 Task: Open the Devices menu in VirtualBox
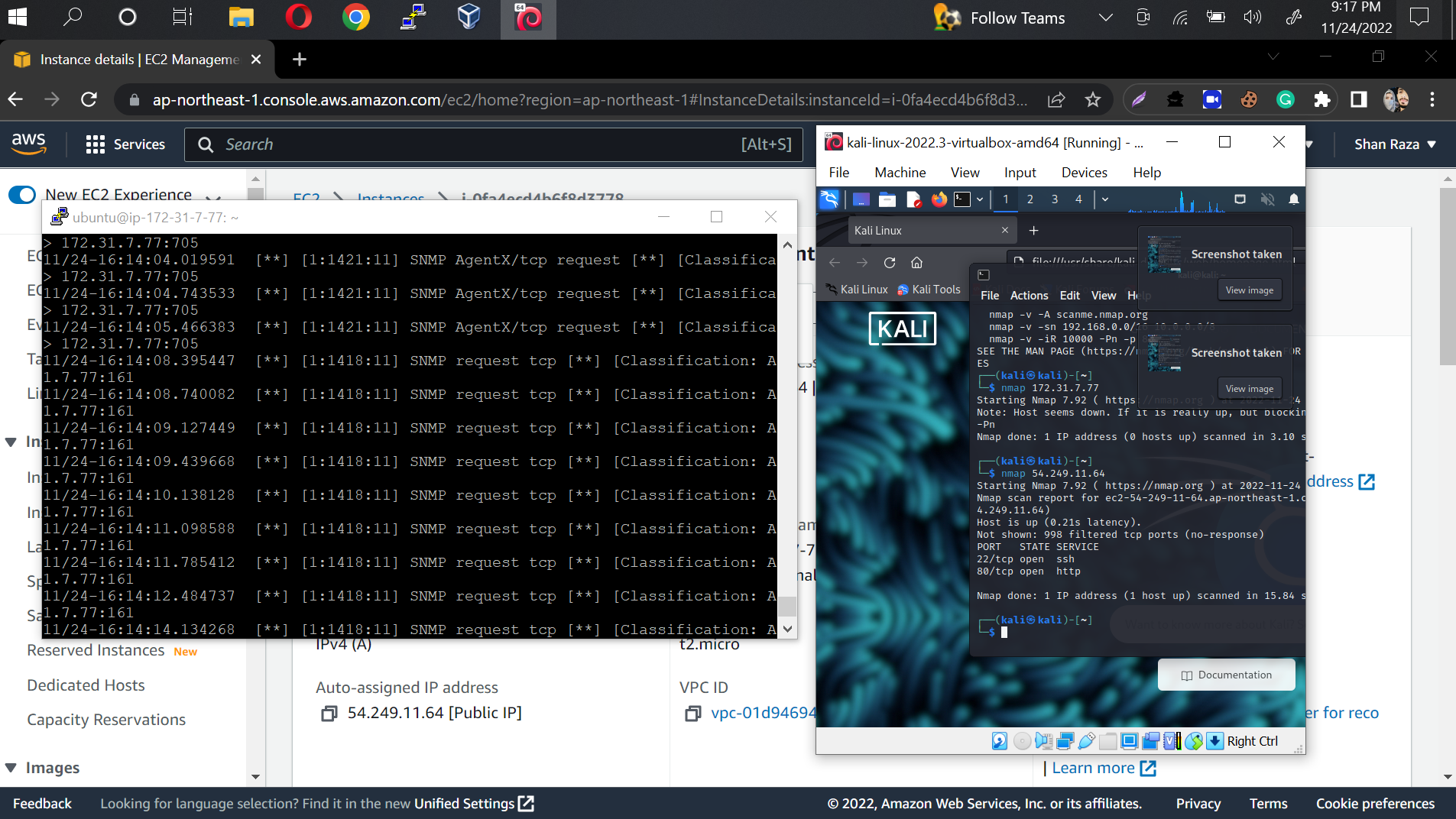(x=1085, y=172)
